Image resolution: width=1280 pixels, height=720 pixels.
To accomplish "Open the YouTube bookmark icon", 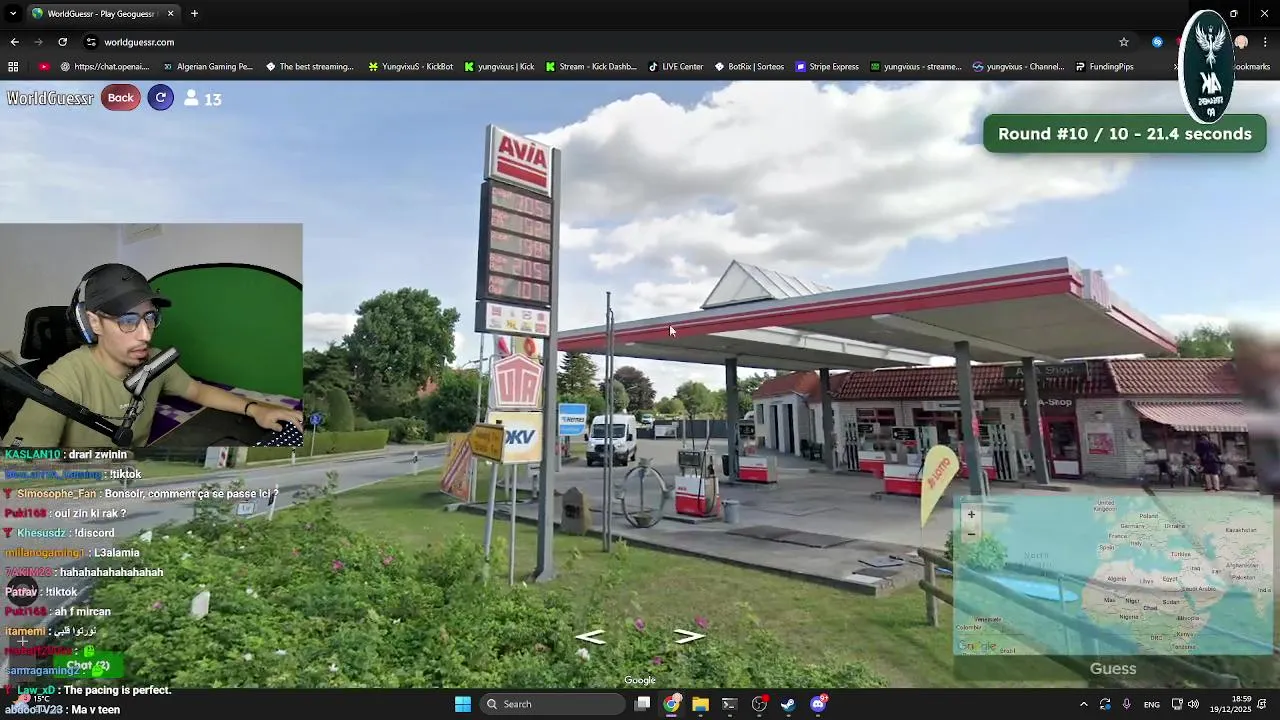I will coord(44,67).
